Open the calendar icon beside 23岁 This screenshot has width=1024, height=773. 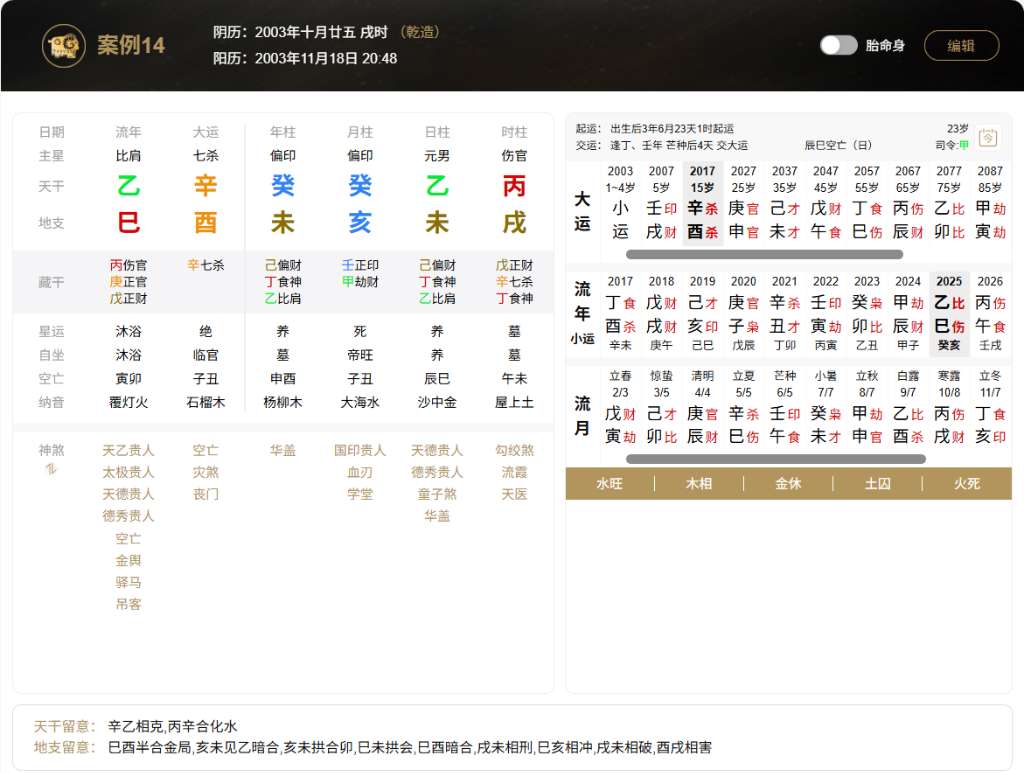988,138
